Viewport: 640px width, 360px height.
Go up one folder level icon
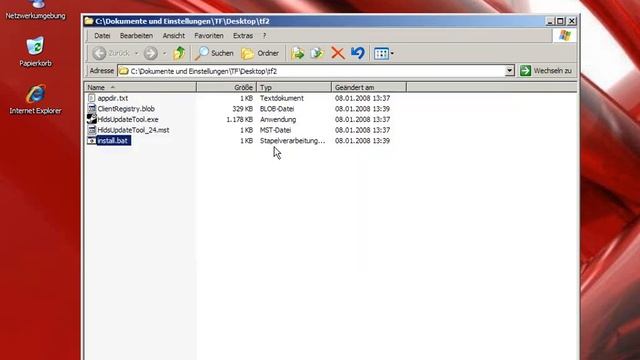[x=179, y=53]
